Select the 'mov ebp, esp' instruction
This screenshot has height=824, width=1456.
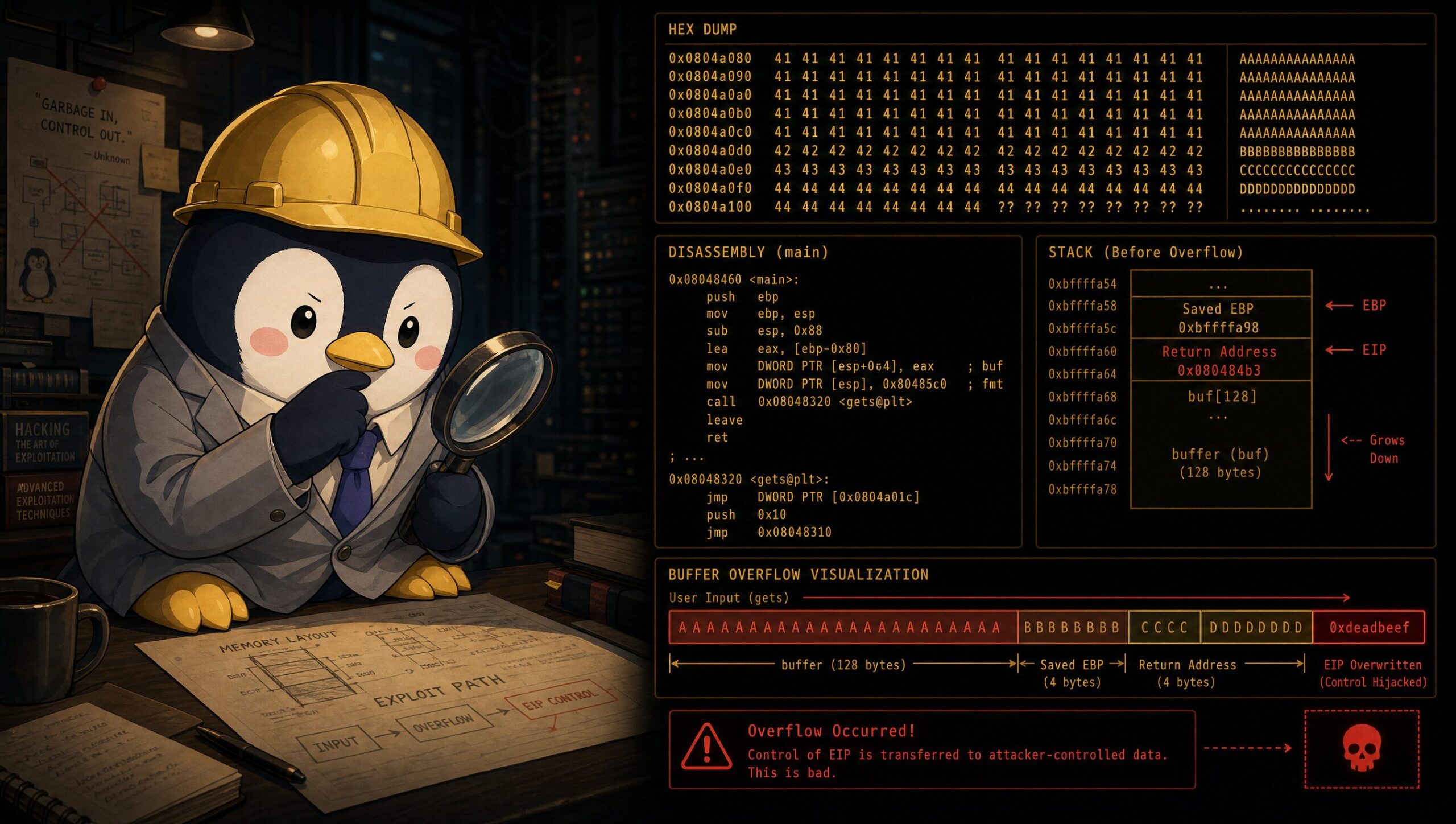(x=760, y=314)
